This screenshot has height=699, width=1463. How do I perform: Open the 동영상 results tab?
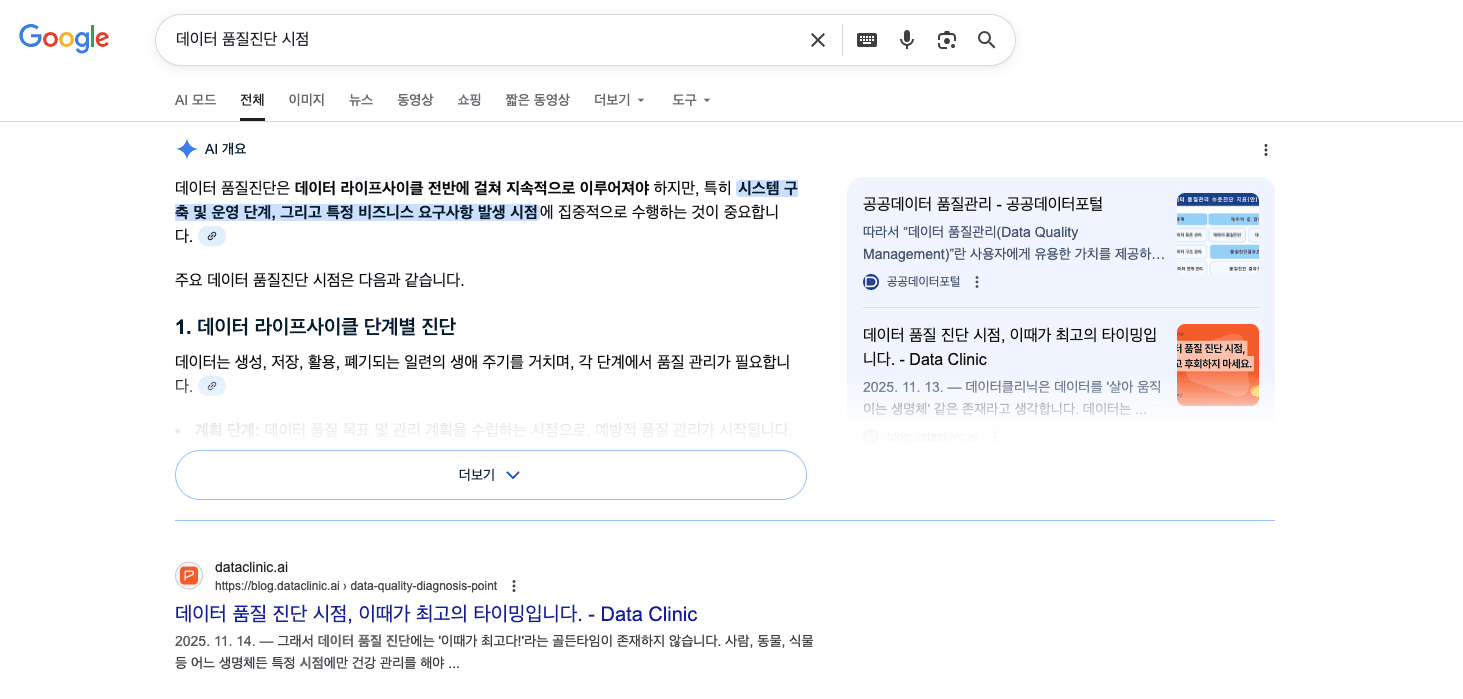[414, 99]
